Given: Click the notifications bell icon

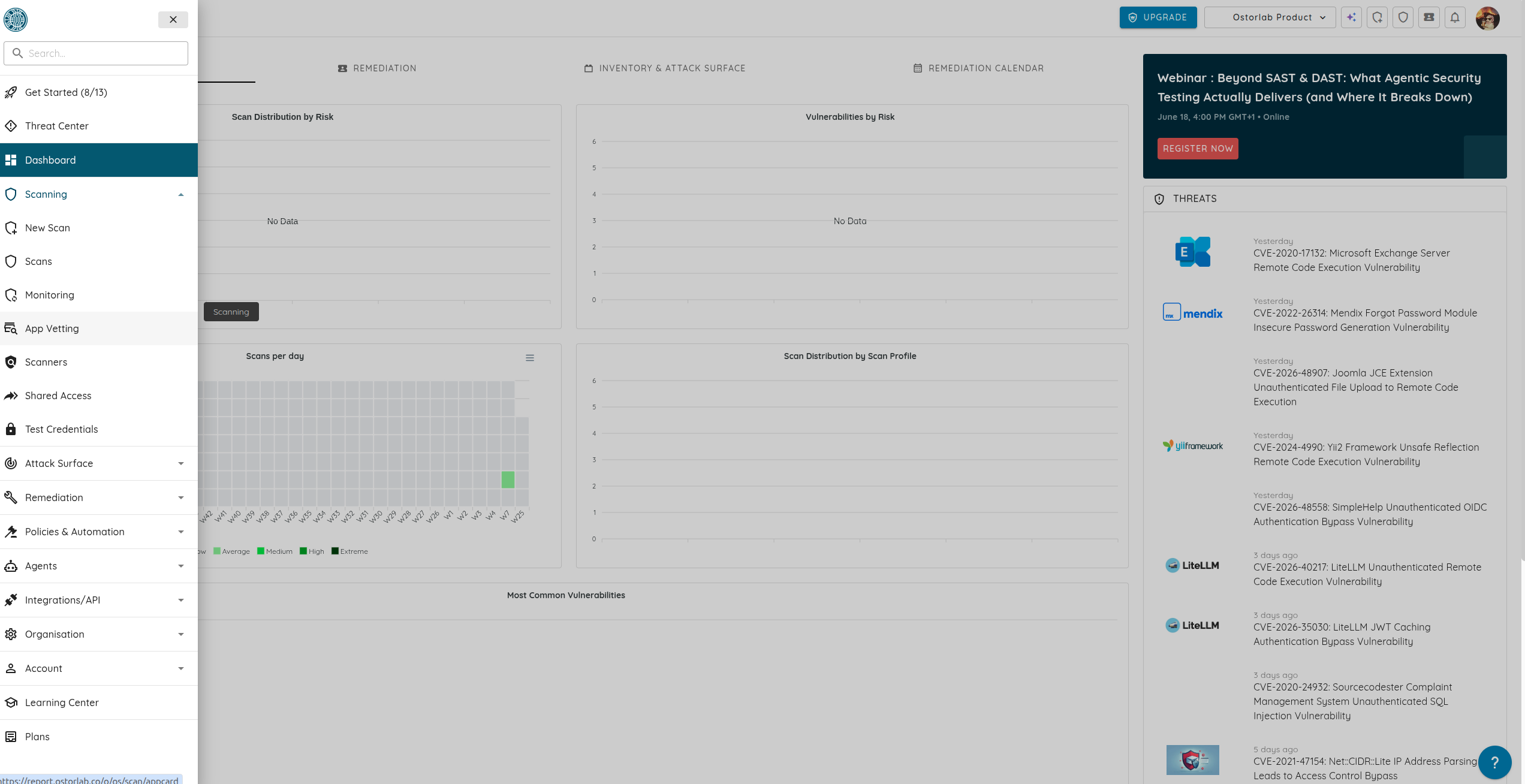Looking at the screenshot, I should [x=1455, y=17].
